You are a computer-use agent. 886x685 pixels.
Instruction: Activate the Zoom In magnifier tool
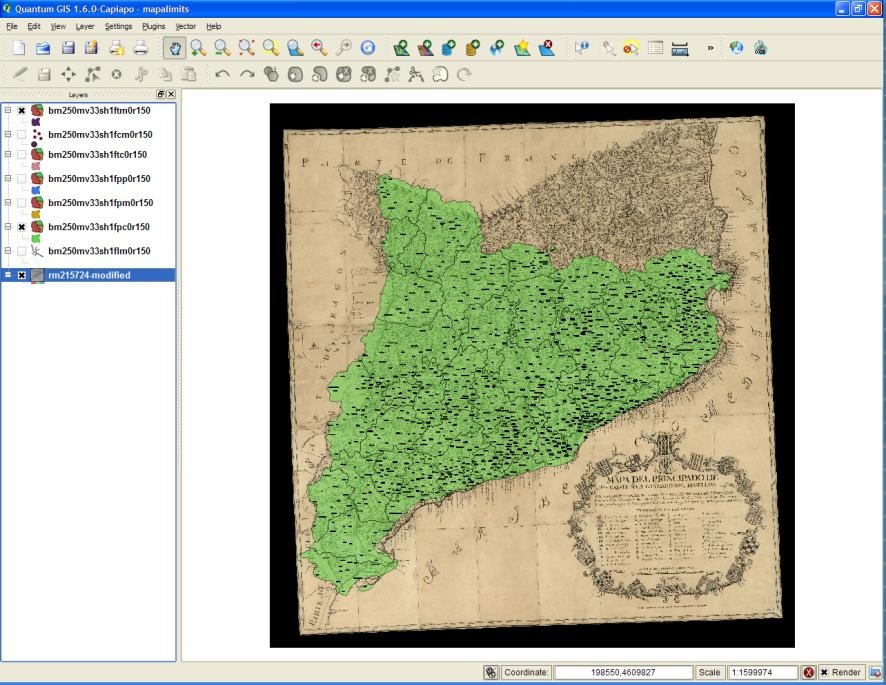(198, 48)
